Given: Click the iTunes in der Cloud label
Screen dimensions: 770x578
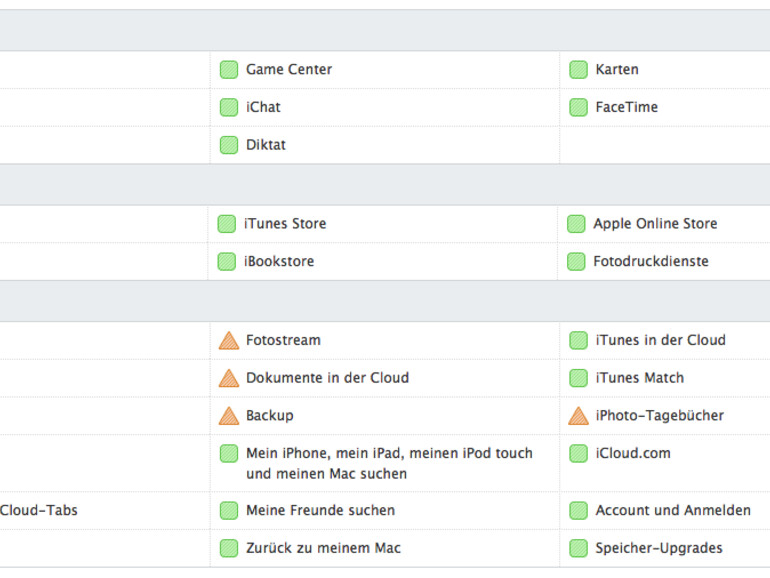Looking at the screenshot, I should click(x=660, y=341).
